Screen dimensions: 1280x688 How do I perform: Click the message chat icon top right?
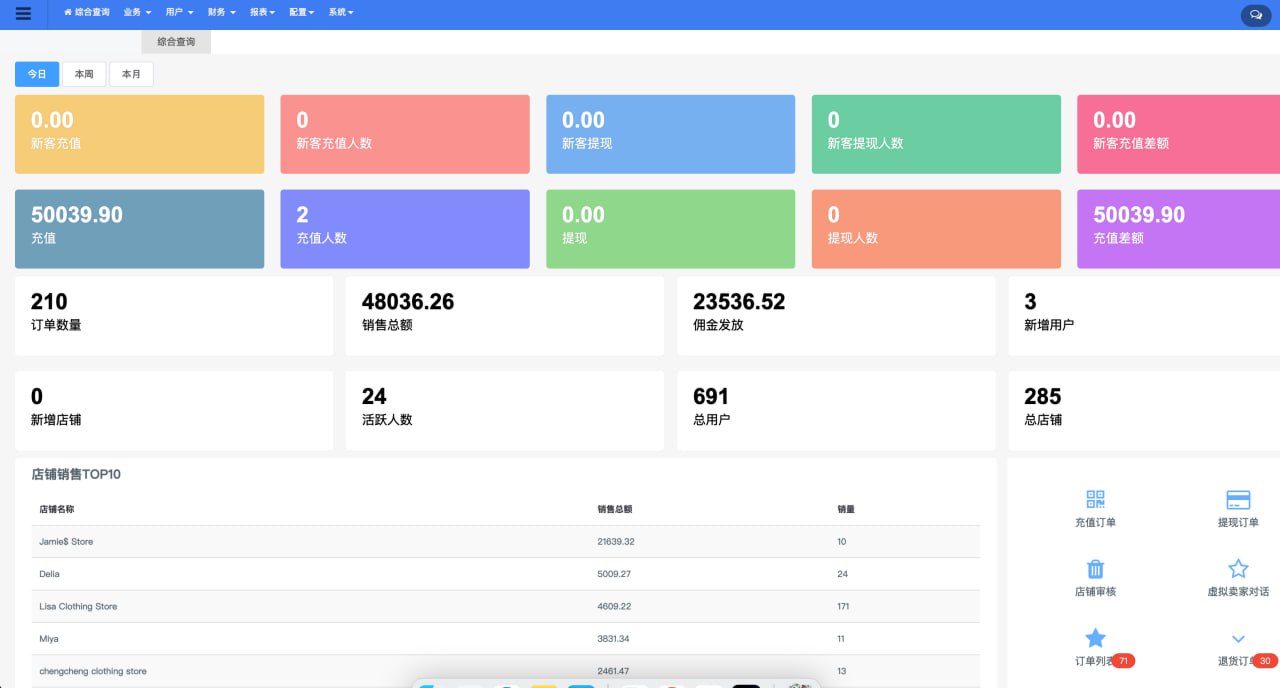(1256, 15)
